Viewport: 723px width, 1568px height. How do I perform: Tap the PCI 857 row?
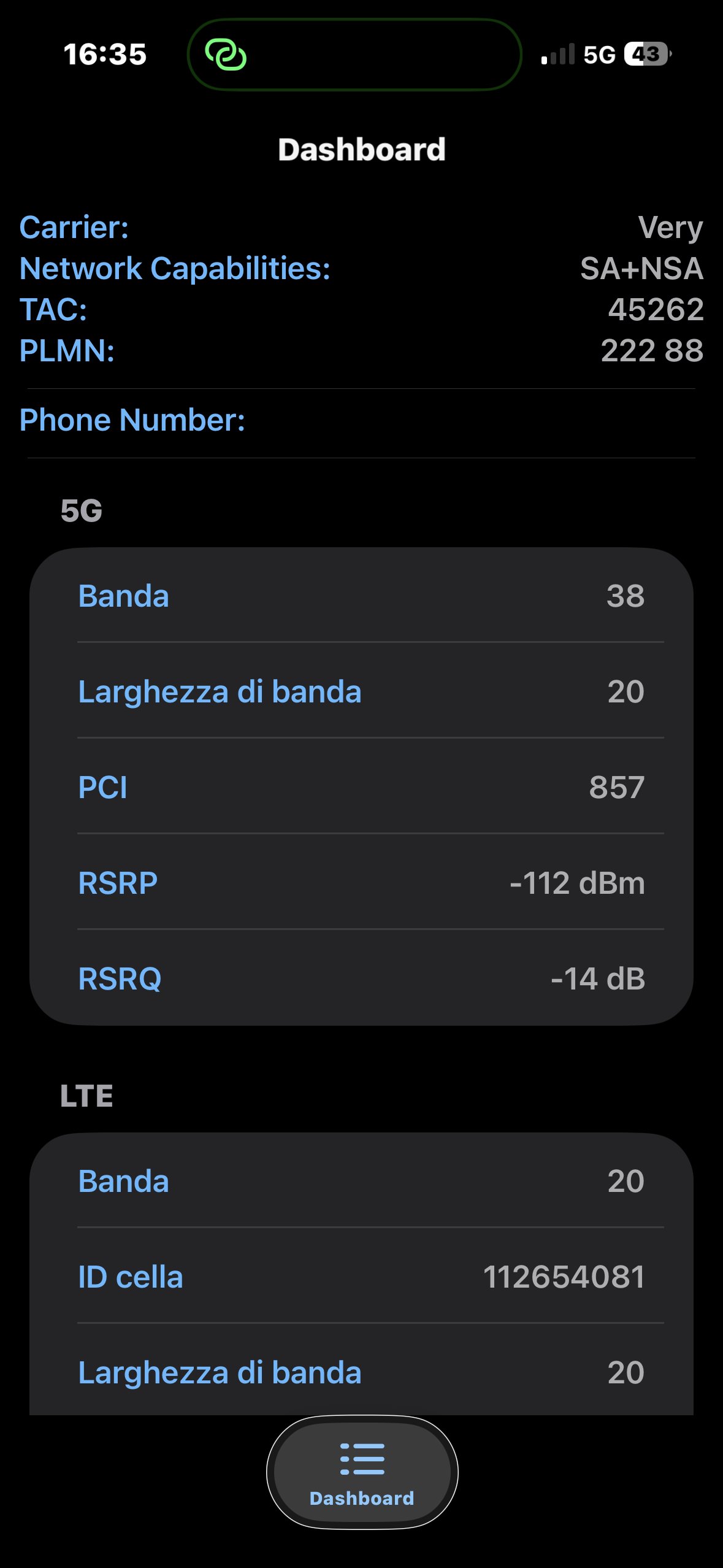pyautogui.click(x=362, y=787)
